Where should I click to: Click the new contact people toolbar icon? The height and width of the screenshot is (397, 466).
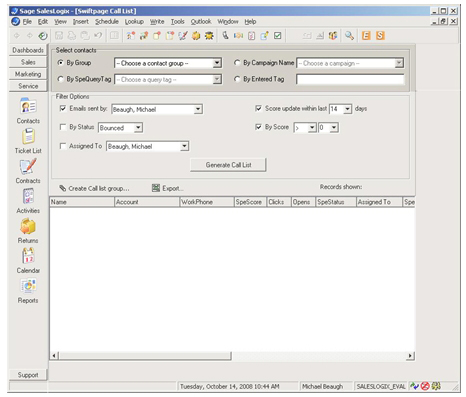click(131, 36)
